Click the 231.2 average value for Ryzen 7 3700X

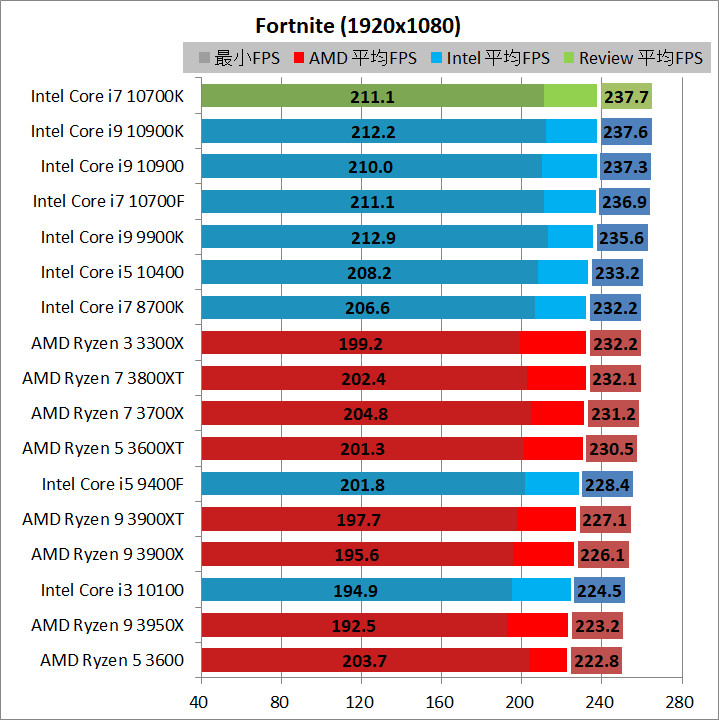coord(613,414)
